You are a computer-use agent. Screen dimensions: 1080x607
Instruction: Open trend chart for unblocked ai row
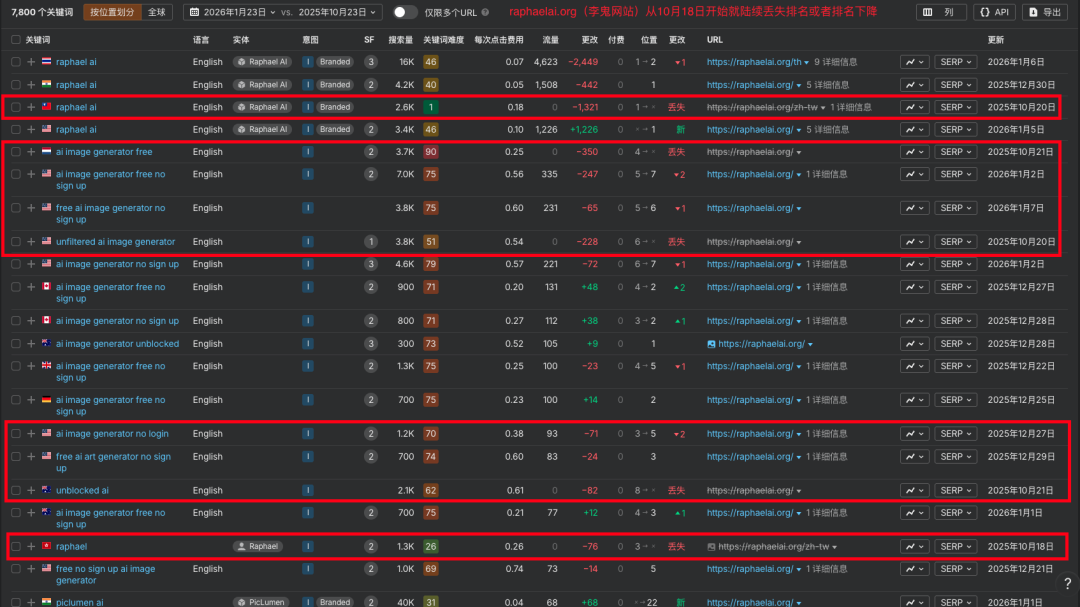coord(914,491)
